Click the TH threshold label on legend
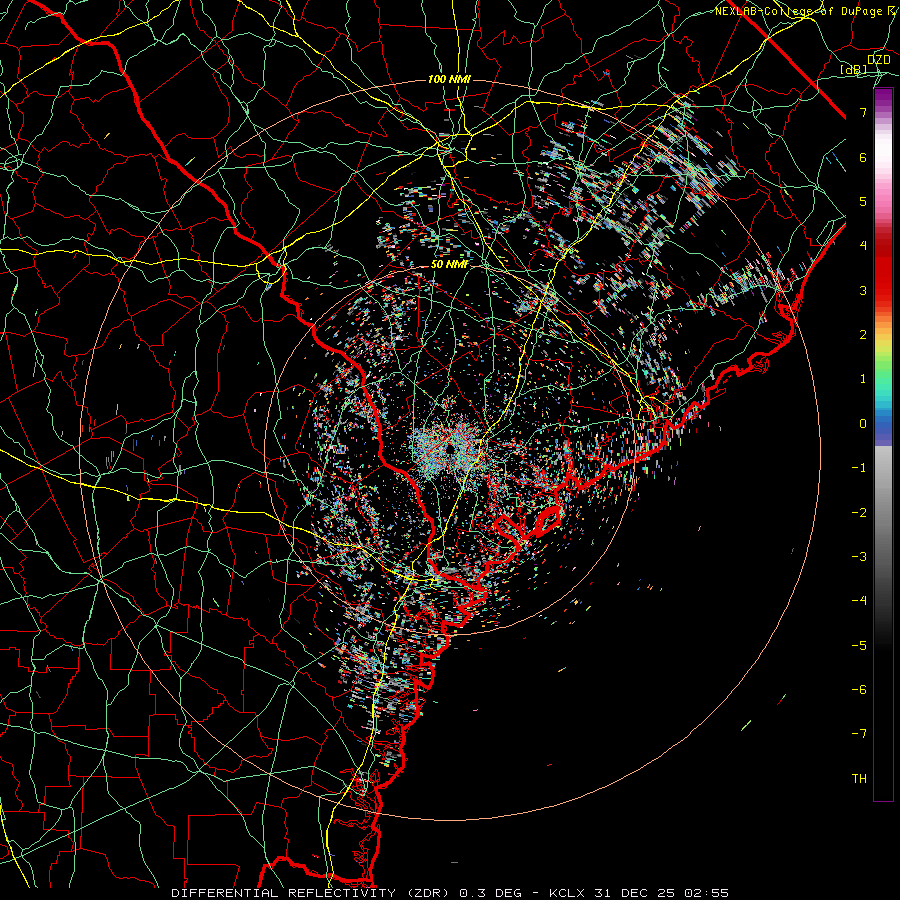Image resolution: width=900 pixels, height=900 pixels. [859, 778]
